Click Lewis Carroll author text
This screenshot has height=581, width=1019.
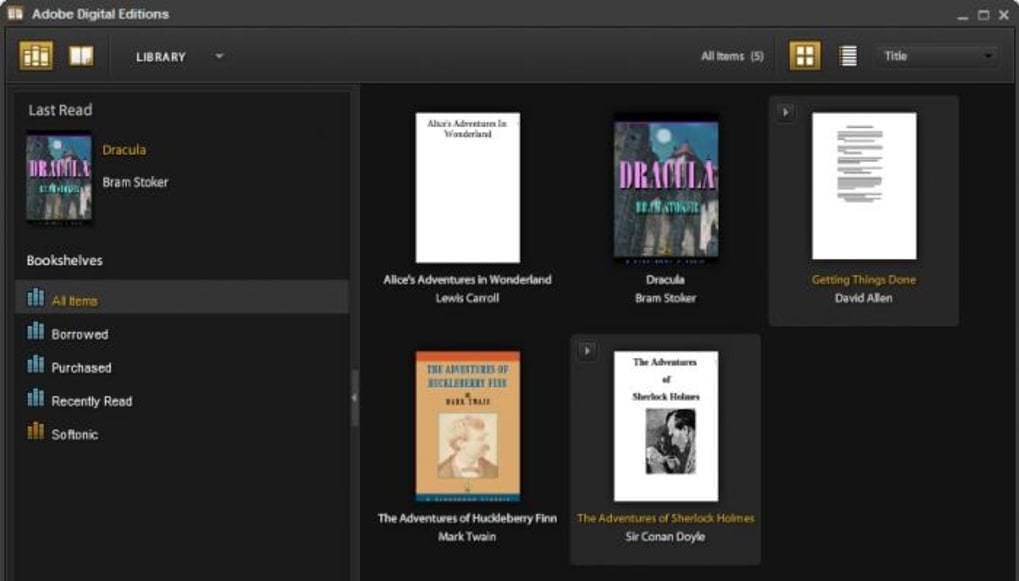(467, 298)
